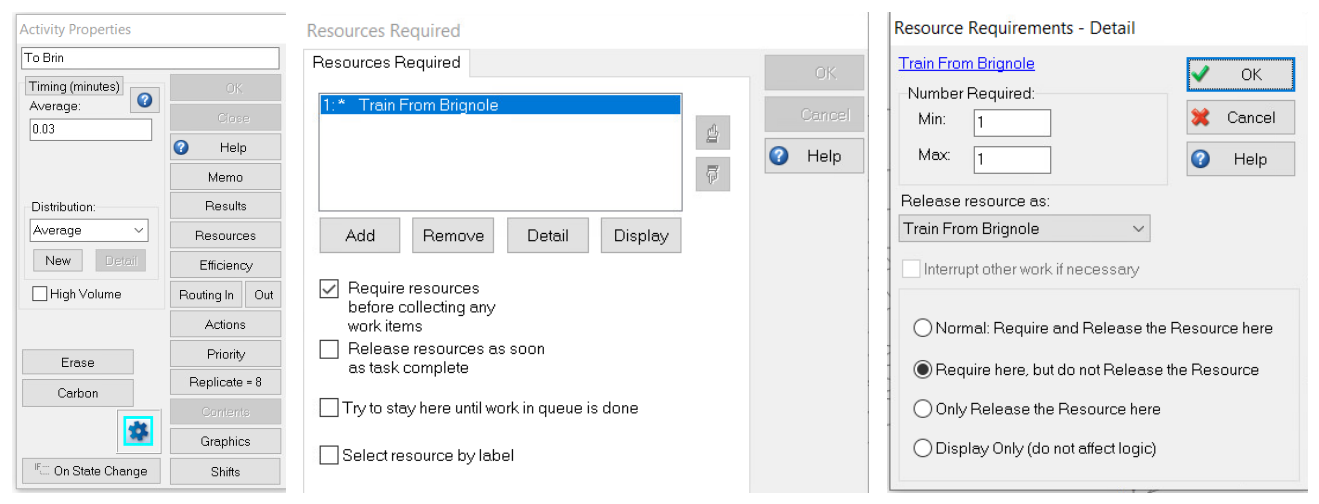1319x504 pixels.
Task: Switch to the Resources Required tab
Action: pyautogui.click(x=386, y=62)
